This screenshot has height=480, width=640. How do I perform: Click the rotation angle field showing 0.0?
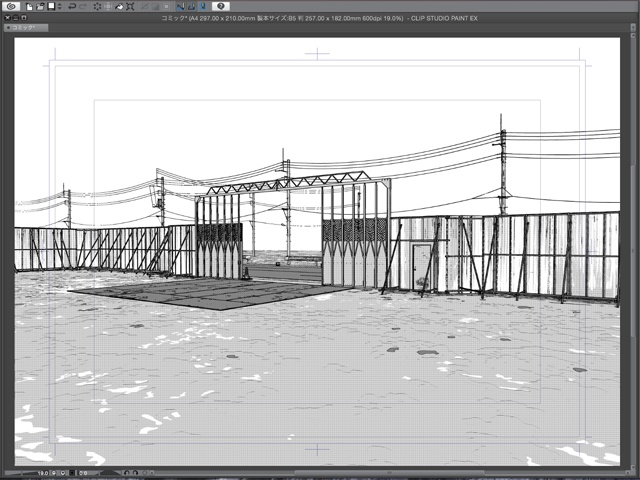tap(83, 473)
